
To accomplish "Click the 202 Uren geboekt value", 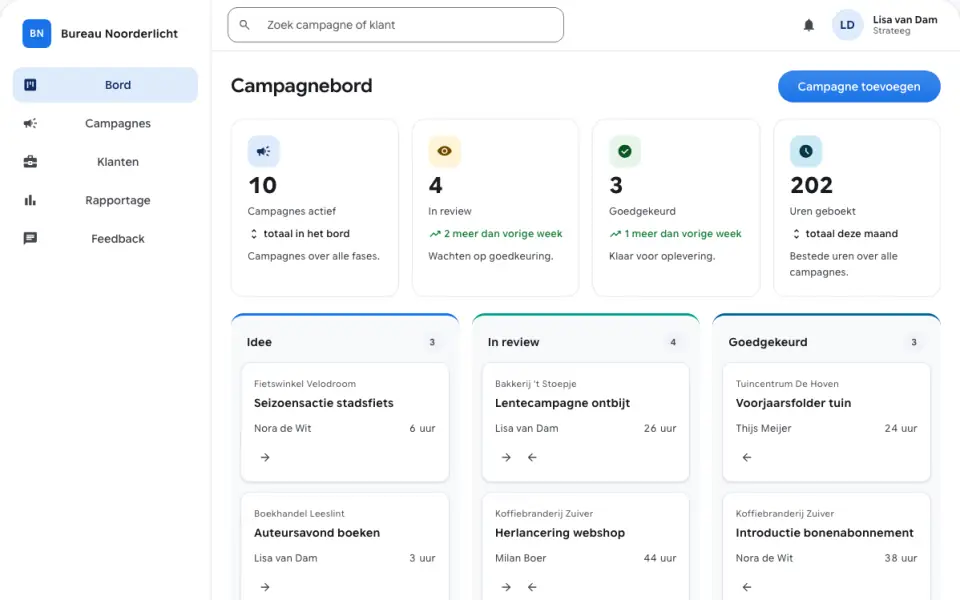I will tap(811, 186).
